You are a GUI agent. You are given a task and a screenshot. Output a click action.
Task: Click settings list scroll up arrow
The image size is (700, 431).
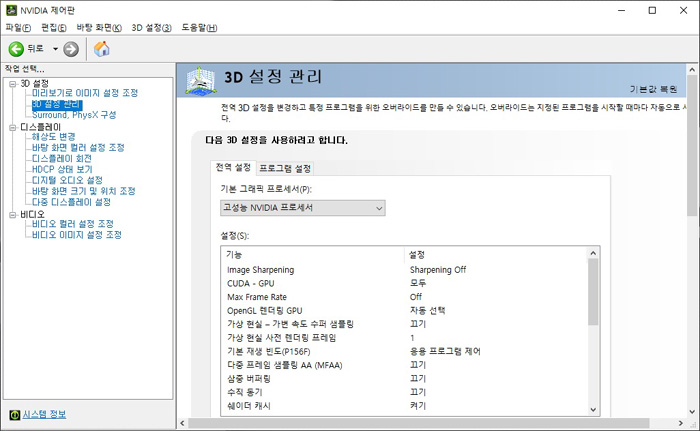click(x=593, y=253)
